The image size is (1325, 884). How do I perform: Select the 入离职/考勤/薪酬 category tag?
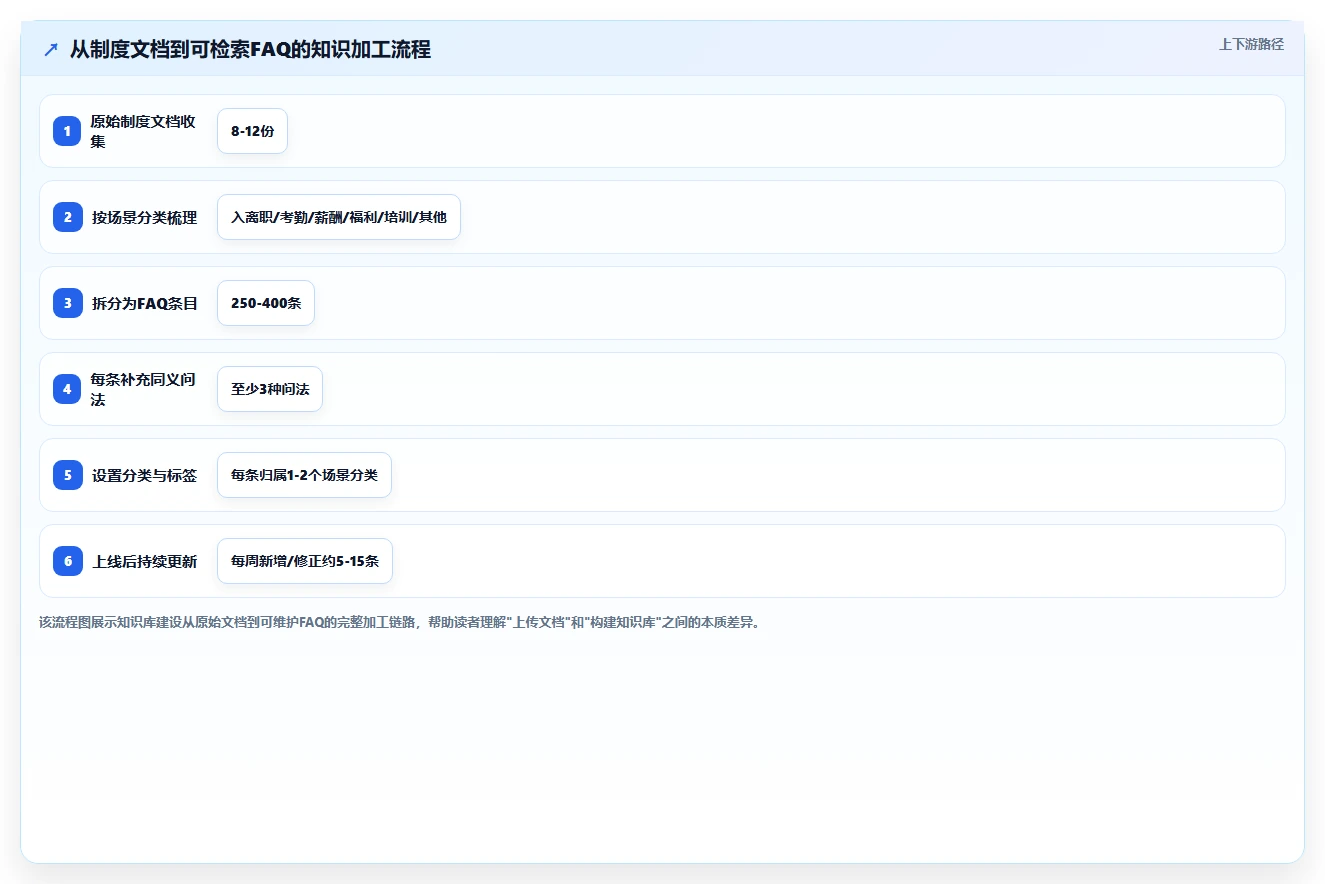coord(339,217)
